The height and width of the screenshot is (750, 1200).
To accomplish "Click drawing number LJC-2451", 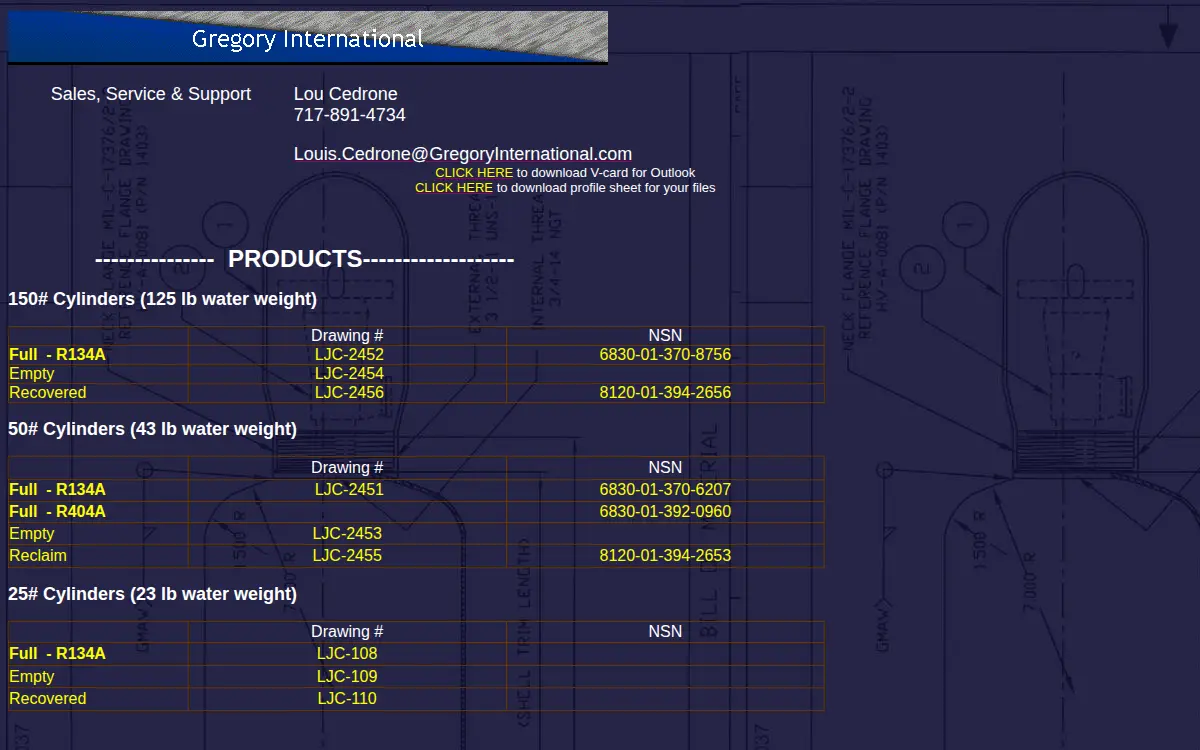I will pyautogui.click(x=349, y=490).
